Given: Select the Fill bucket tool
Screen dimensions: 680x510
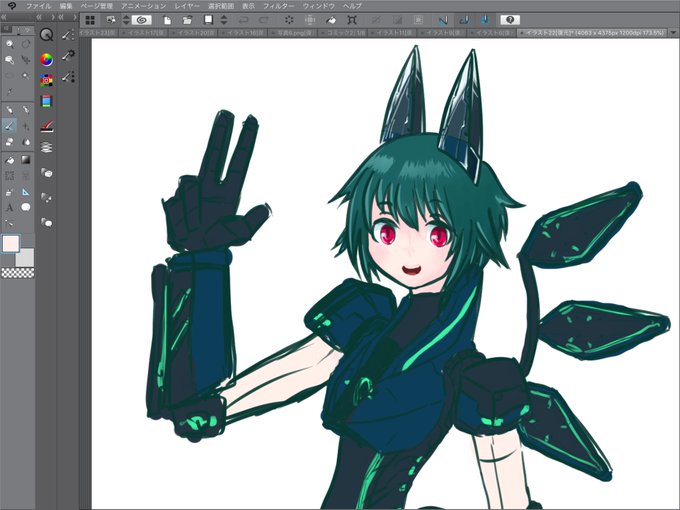Looking at the screenshot, I should coord(9,160).
